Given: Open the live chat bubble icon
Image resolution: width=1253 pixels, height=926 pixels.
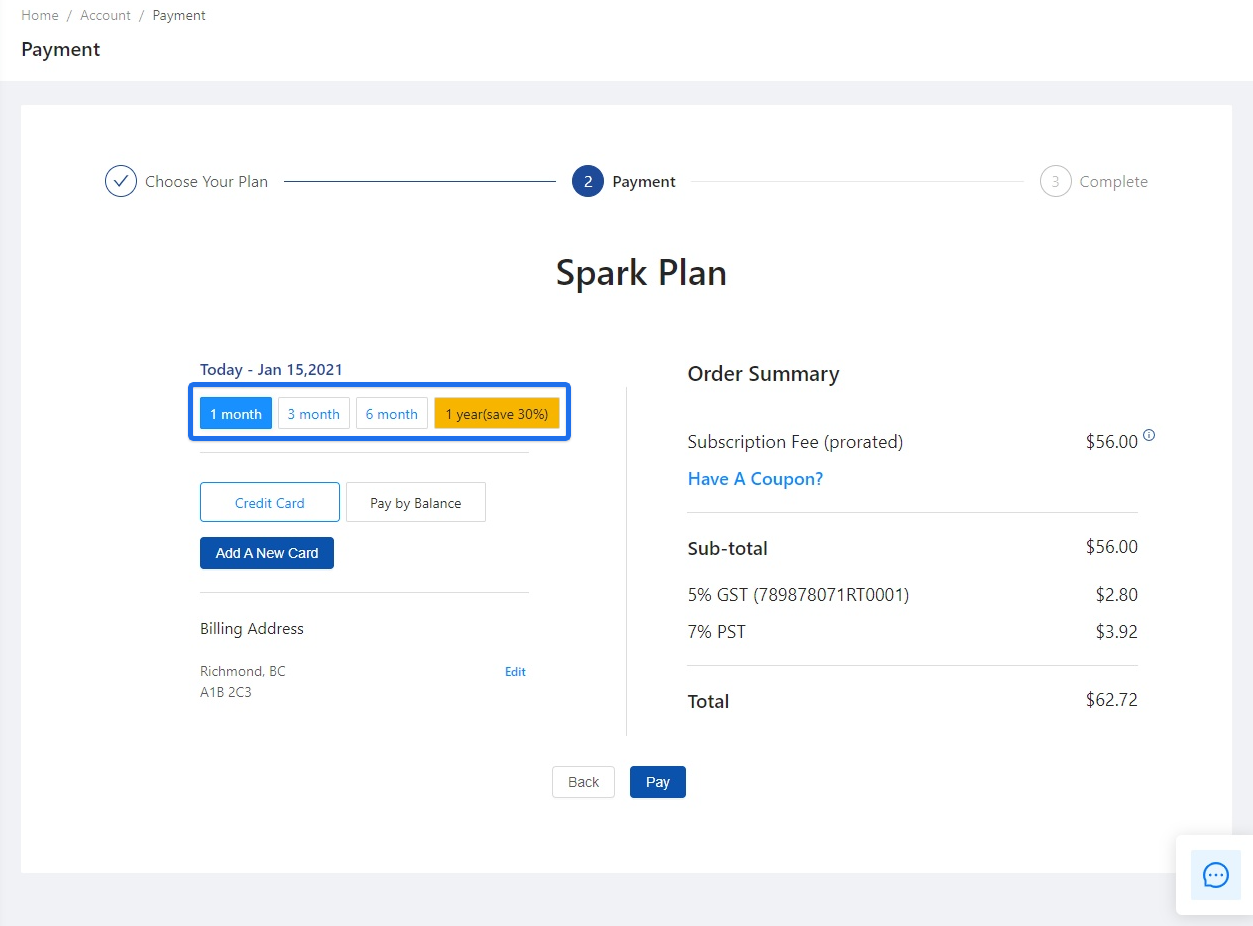Looking at the screenshot, I should tap(1215, 874).
